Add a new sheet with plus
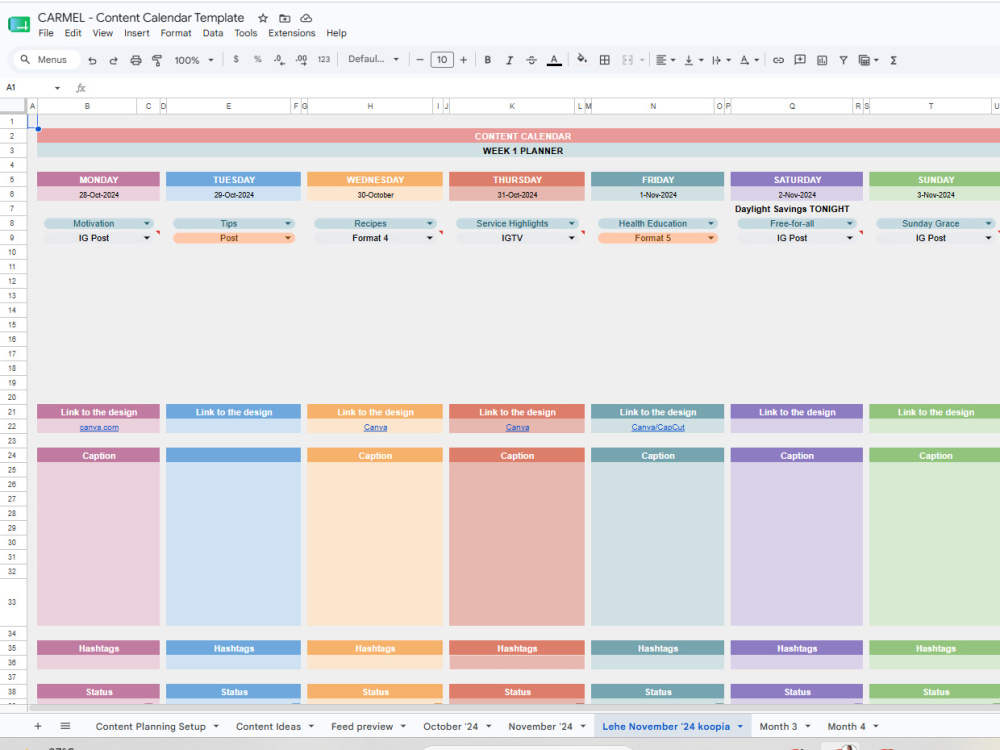Image resolution: width=1000 pixels, height=750 pixels. pos(38,726)
